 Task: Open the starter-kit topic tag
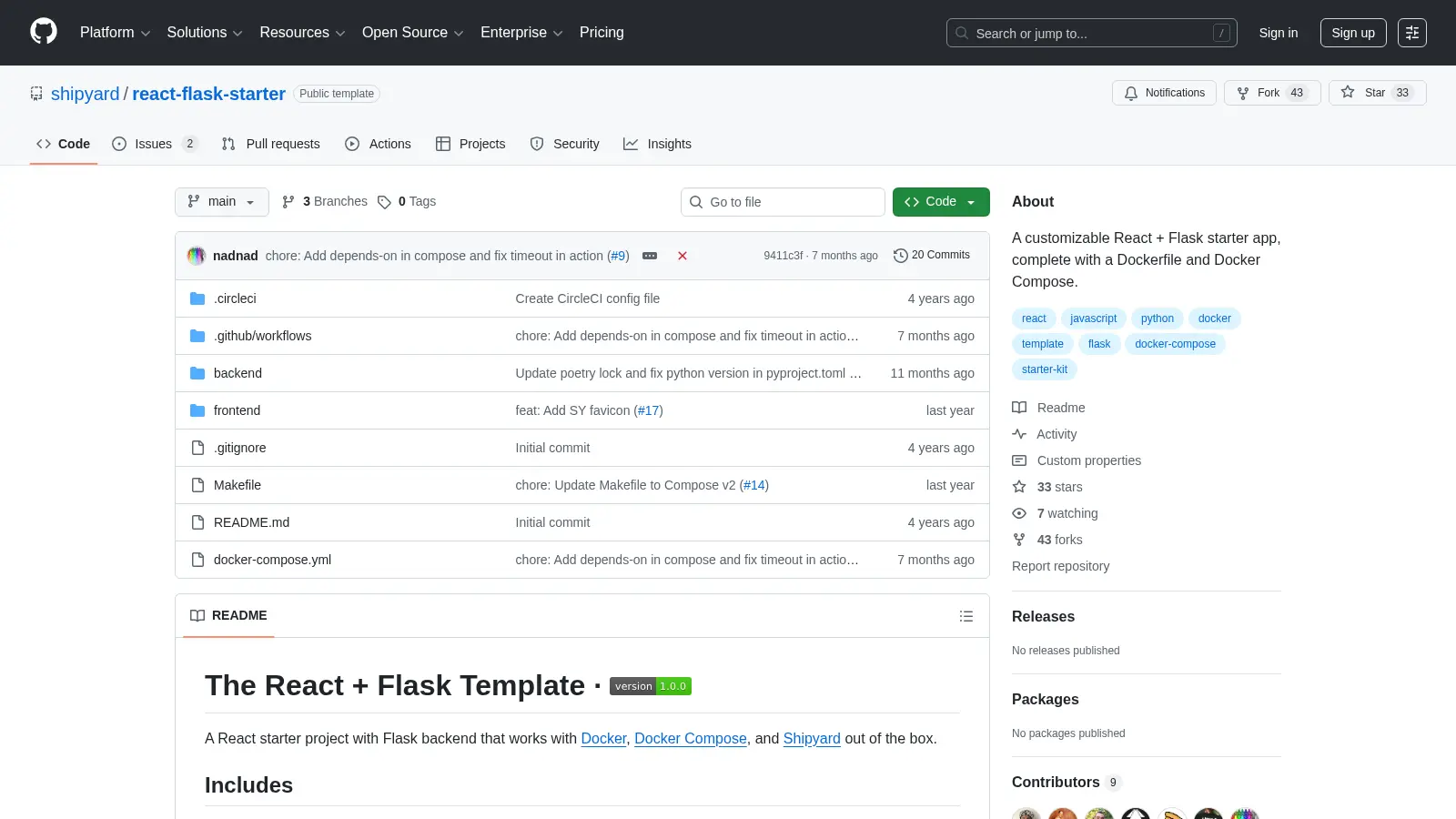[1045, 369]
